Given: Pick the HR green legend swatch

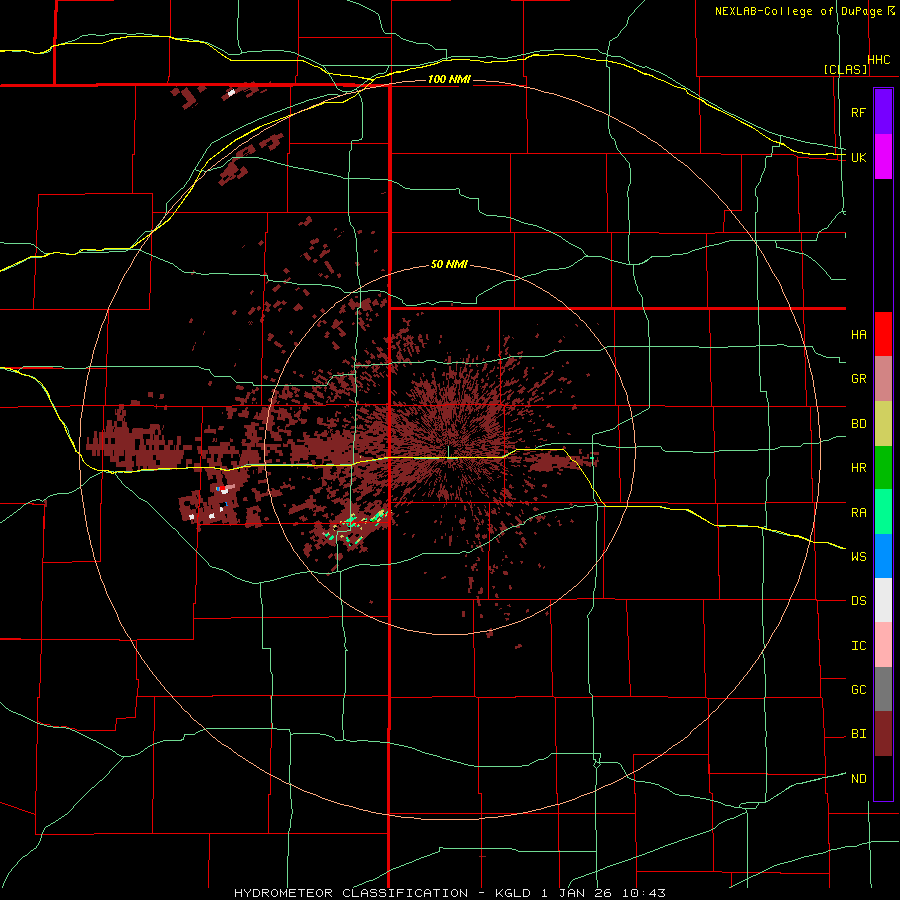Looking at the screenshot, I should (883, 468).
